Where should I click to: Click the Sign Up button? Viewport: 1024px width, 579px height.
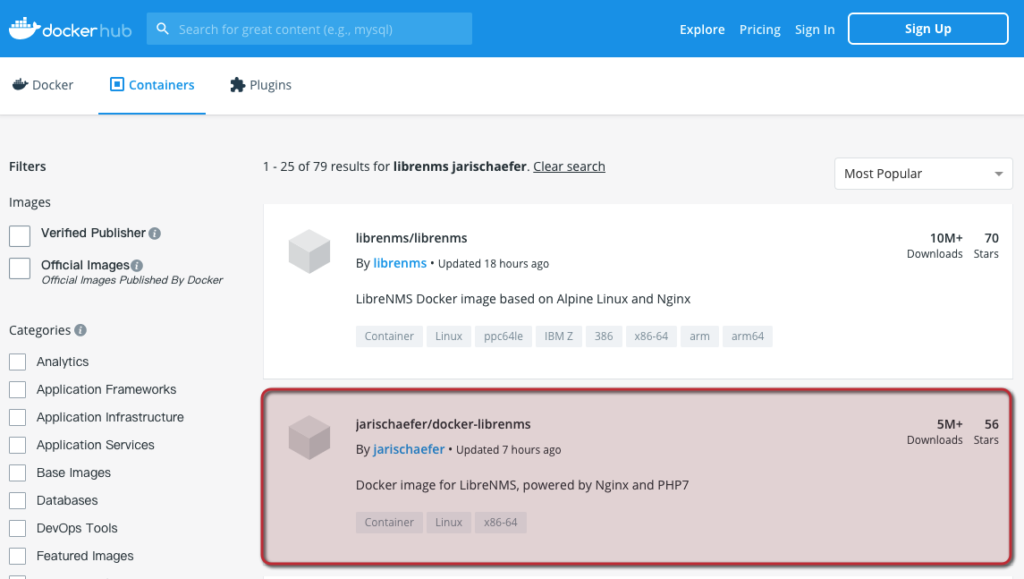coord(928,29)
